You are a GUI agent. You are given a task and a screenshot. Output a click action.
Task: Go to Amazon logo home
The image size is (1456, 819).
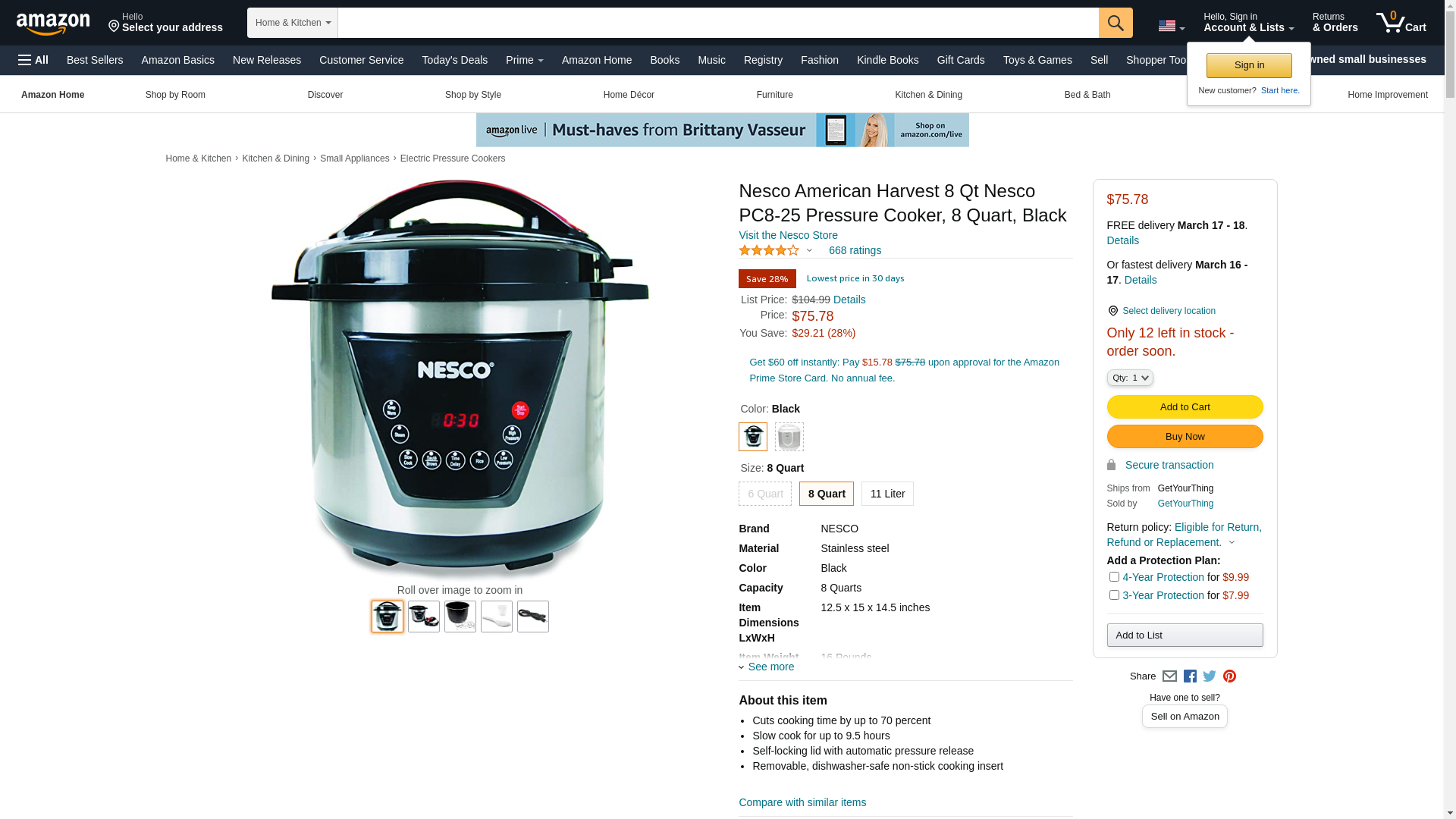[x=53, y=24]
